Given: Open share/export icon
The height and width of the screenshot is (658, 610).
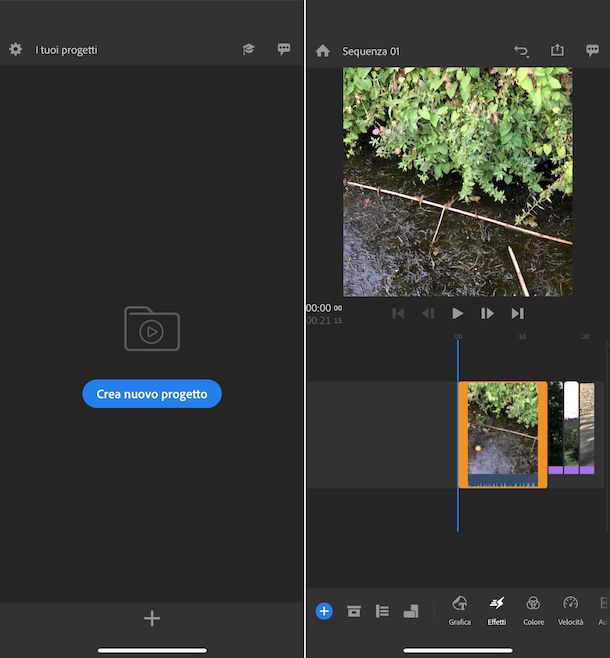Looking at the screenshot, I should pos(557,50).
